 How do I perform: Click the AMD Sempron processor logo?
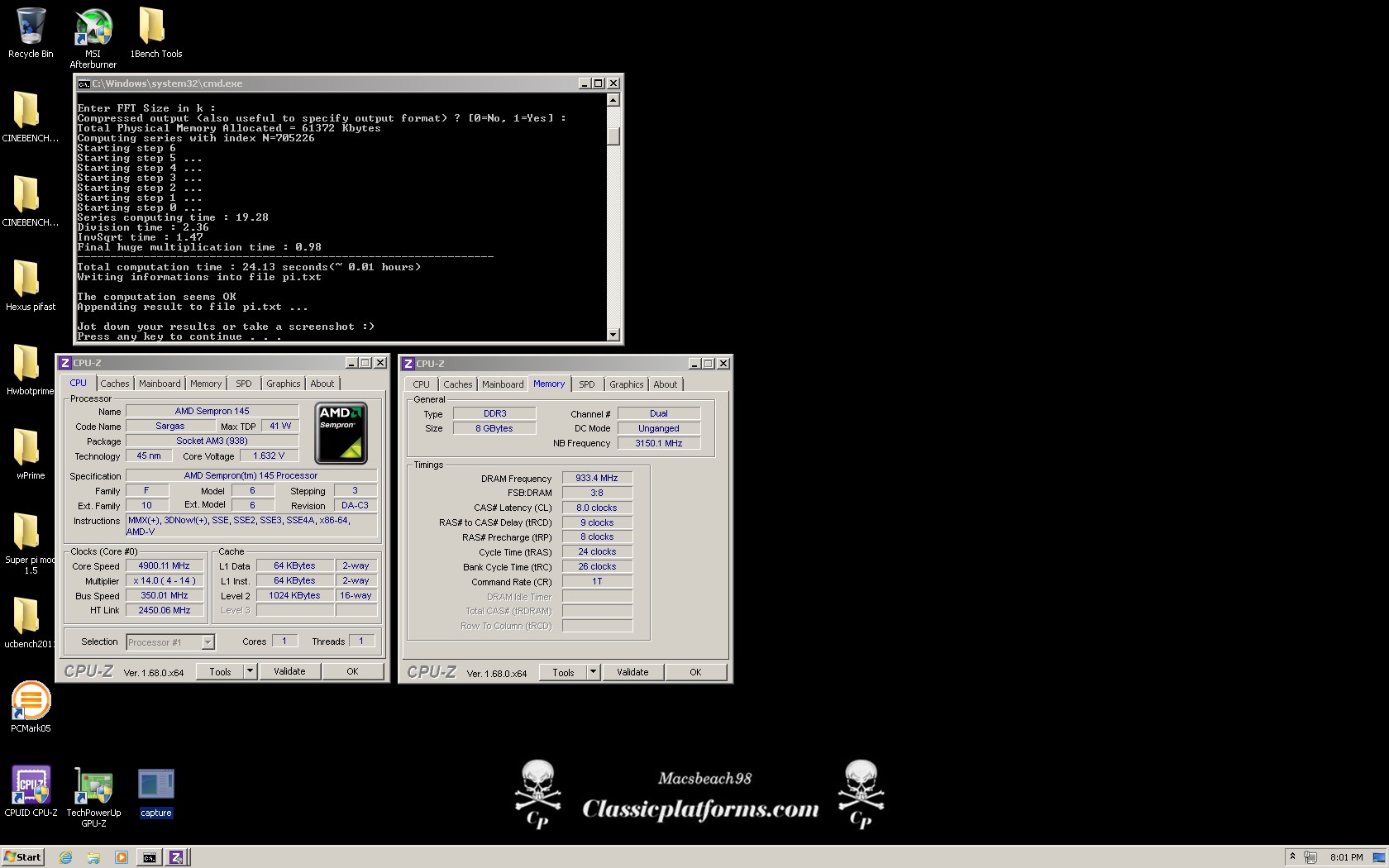point(341,432)
